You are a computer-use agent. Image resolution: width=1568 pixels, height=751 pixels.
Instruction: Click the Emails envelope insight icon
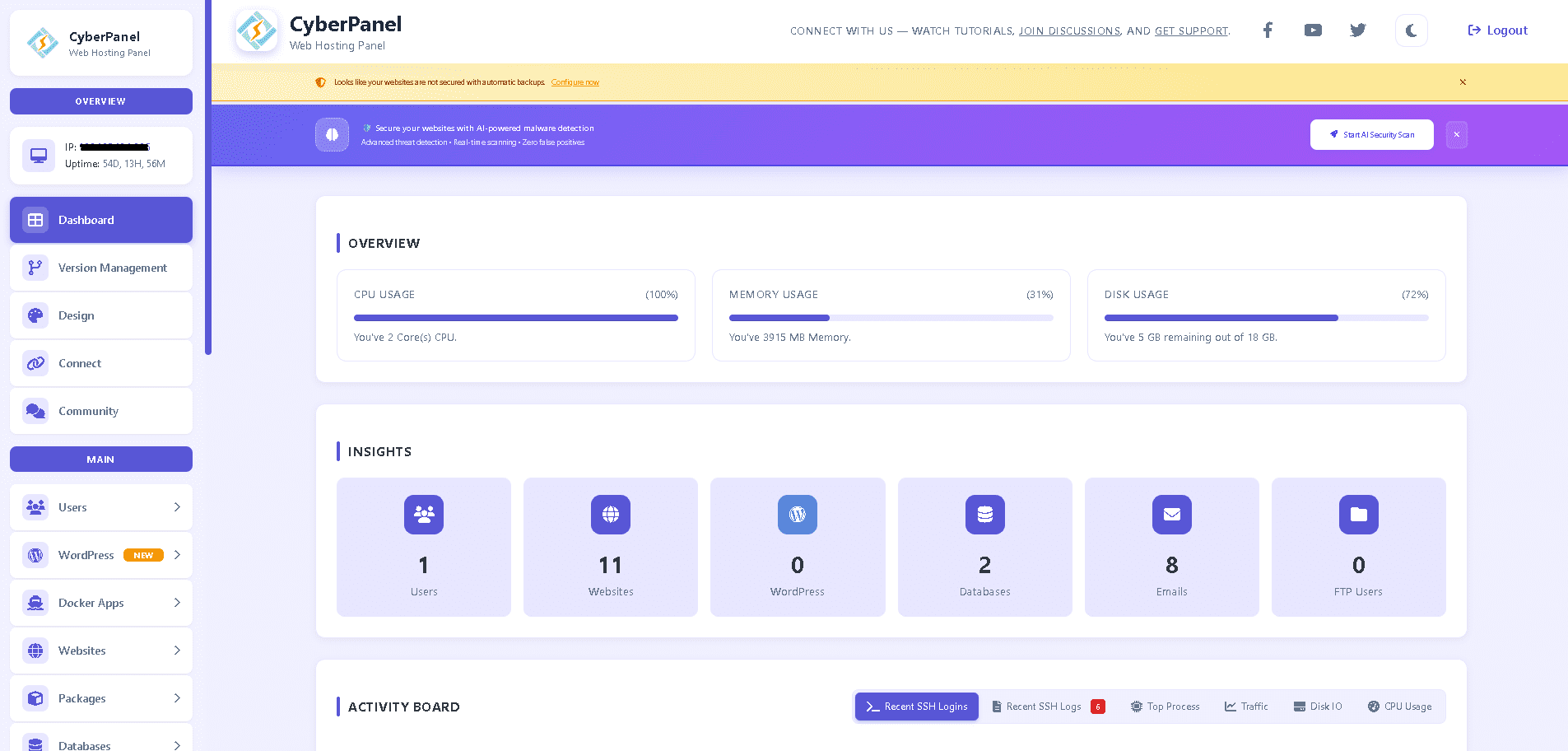click(x=1171, y=515)
